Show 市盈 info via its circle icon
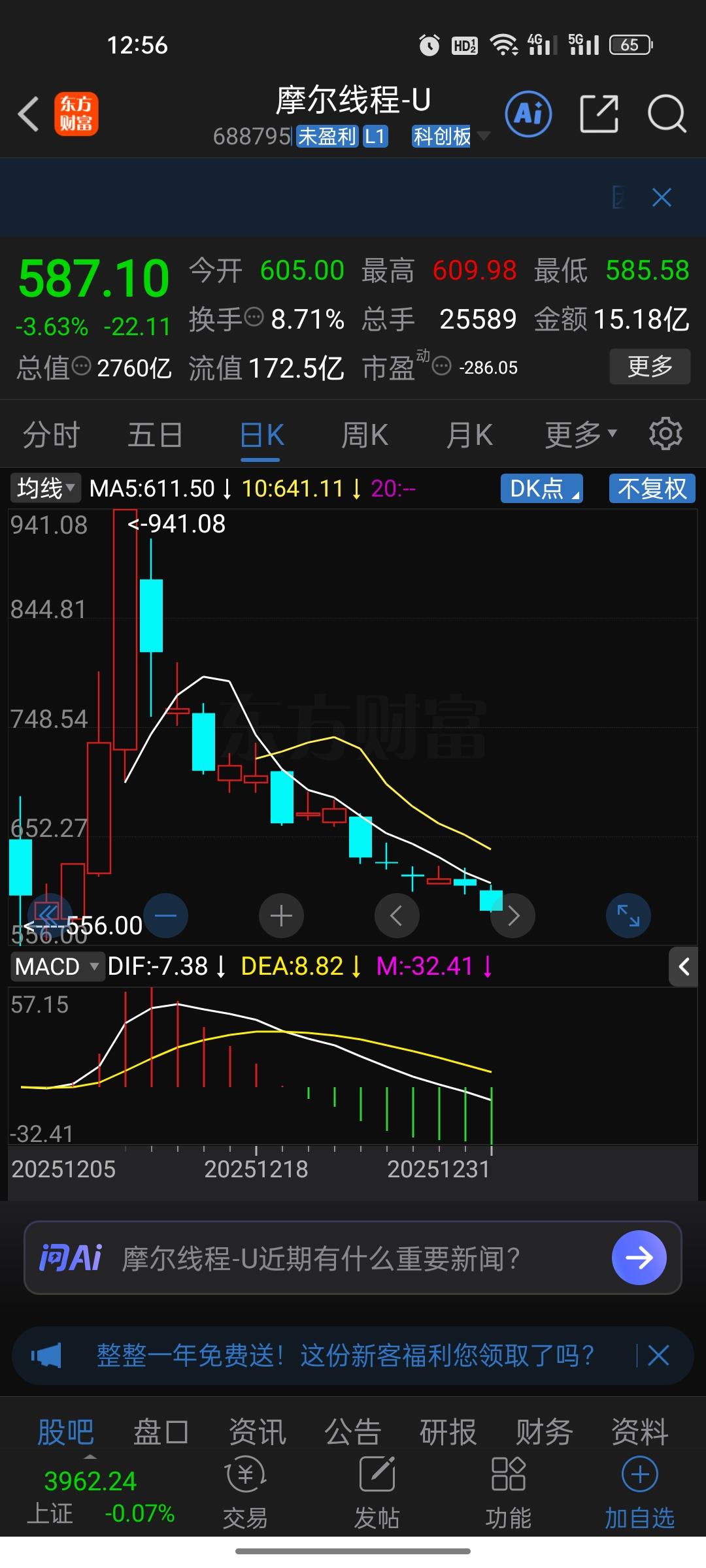The image size is (706, 1568). [x=442, y=366]
